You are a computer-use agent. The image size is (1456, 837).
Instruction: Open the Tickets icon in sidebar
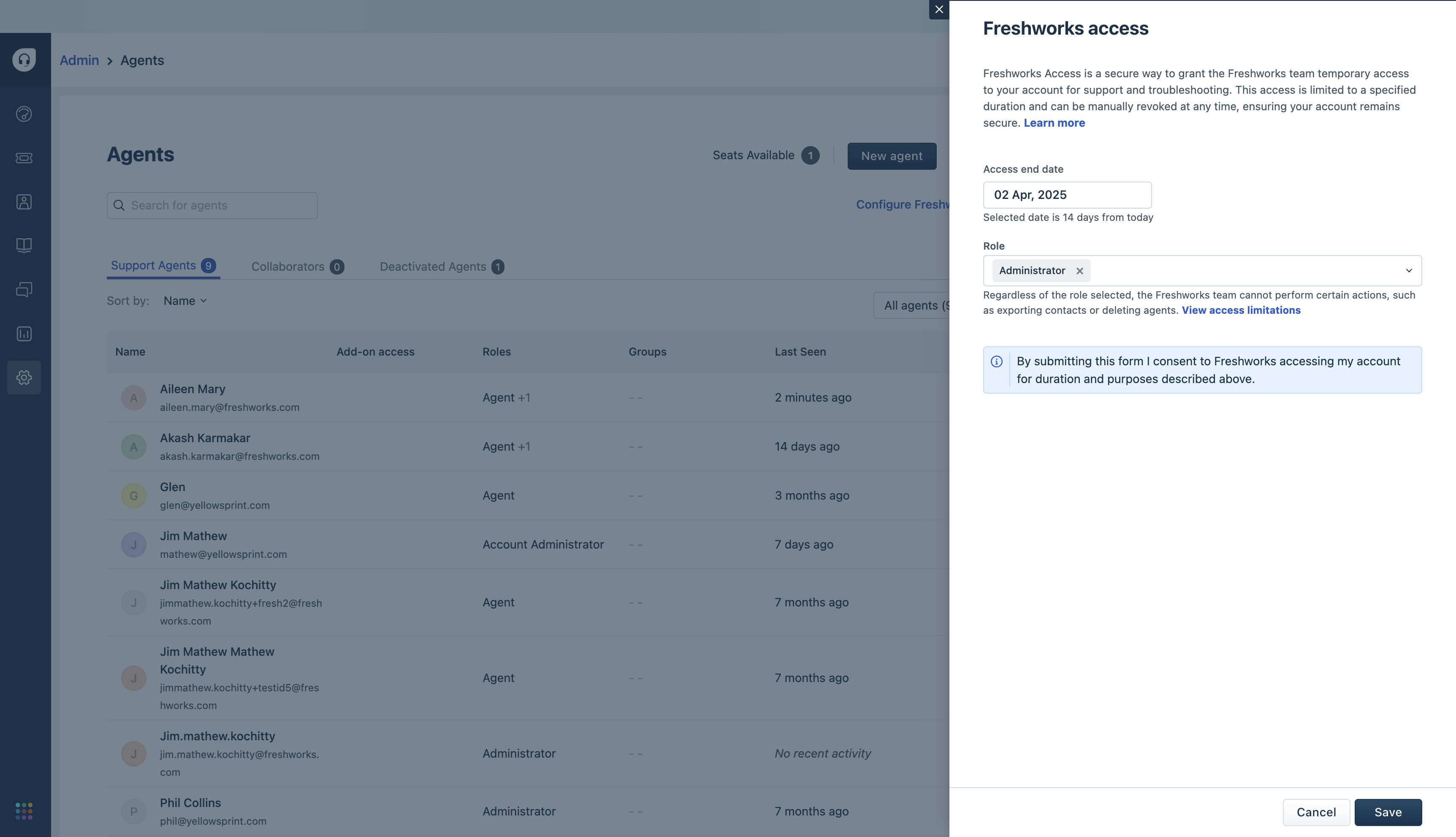click(24, 158)
